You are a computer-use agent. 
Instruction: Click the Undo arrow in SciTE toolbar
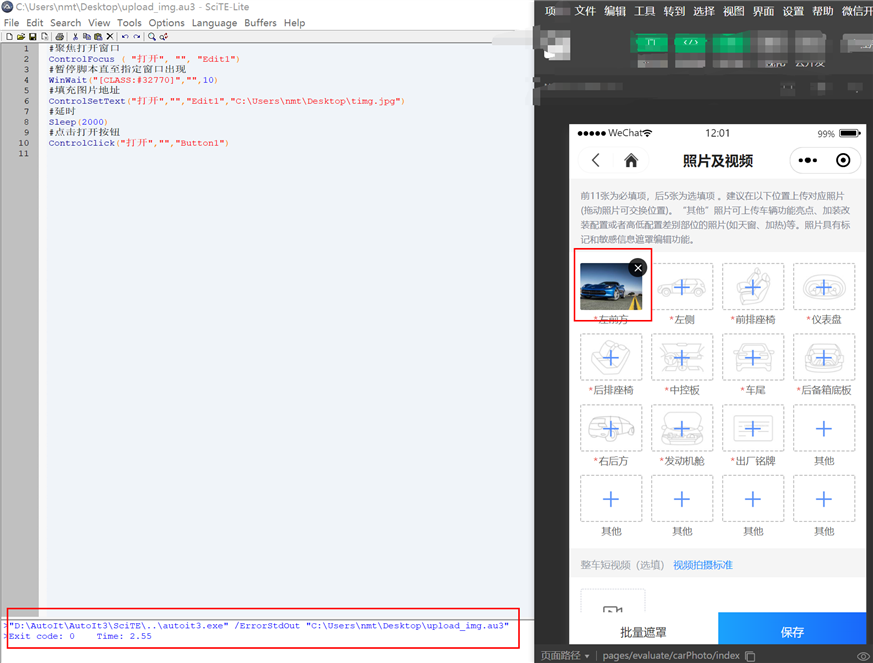pos(125,36)
